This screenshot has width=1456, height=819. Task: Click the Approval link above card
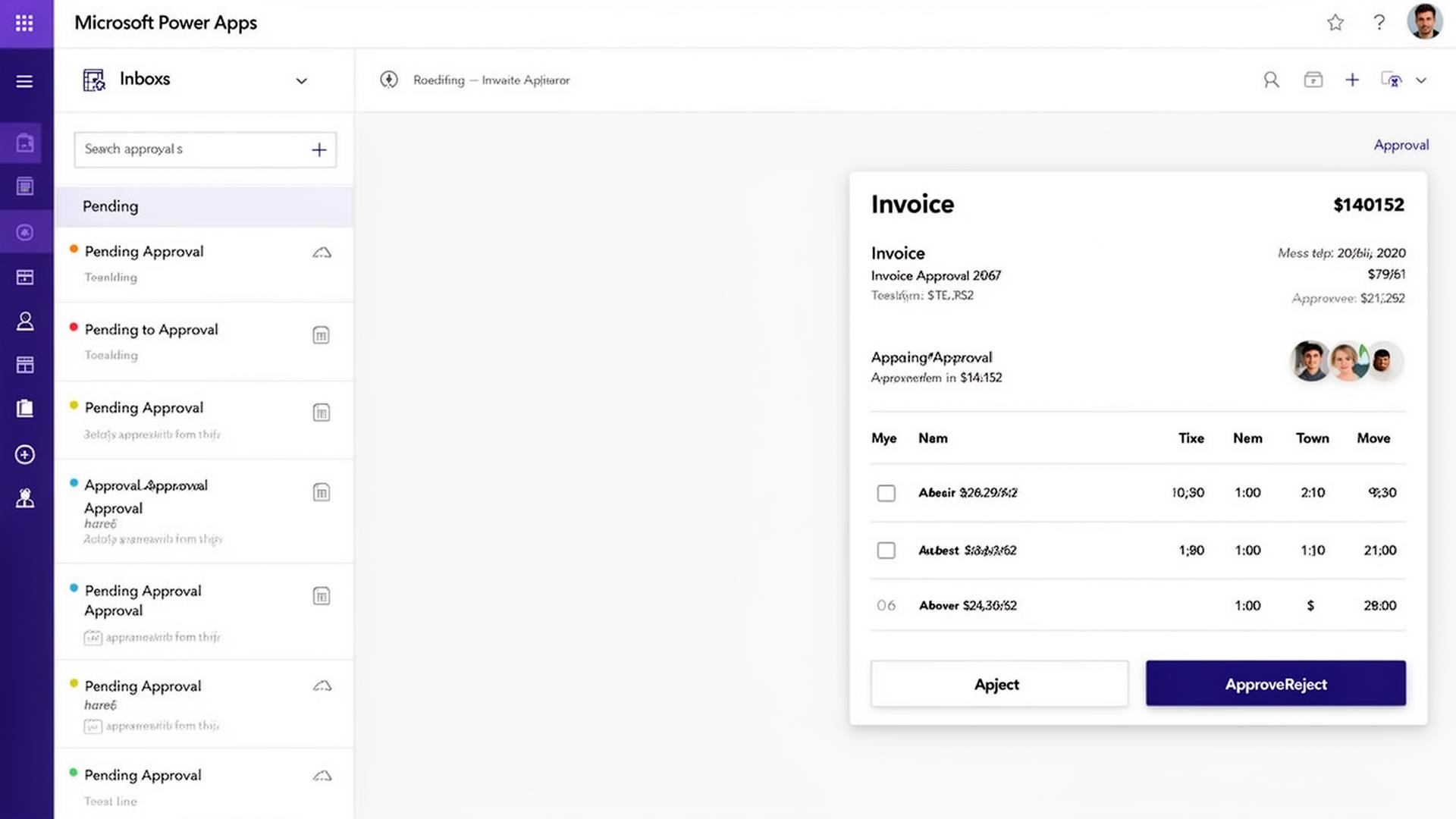coord(1401,145)
